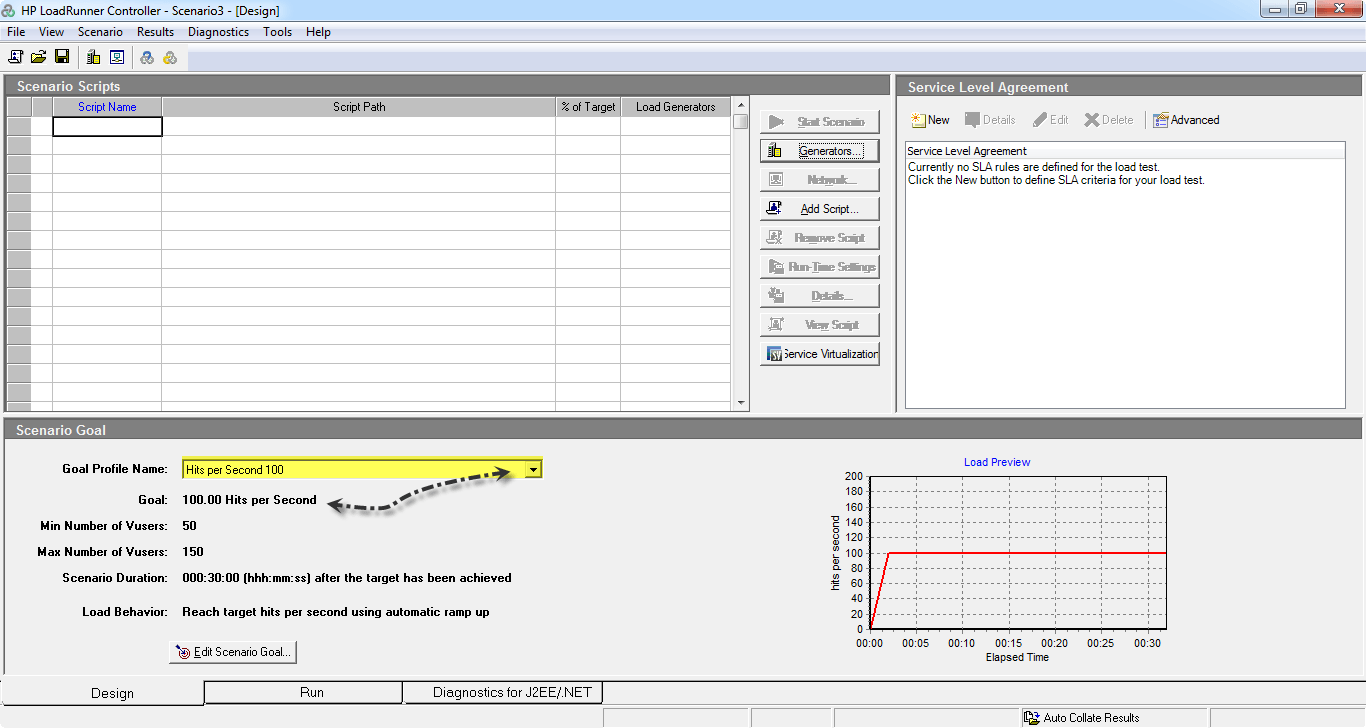
Task: Click the Edit Scenario Goal... button
Action: coord(233,652)
